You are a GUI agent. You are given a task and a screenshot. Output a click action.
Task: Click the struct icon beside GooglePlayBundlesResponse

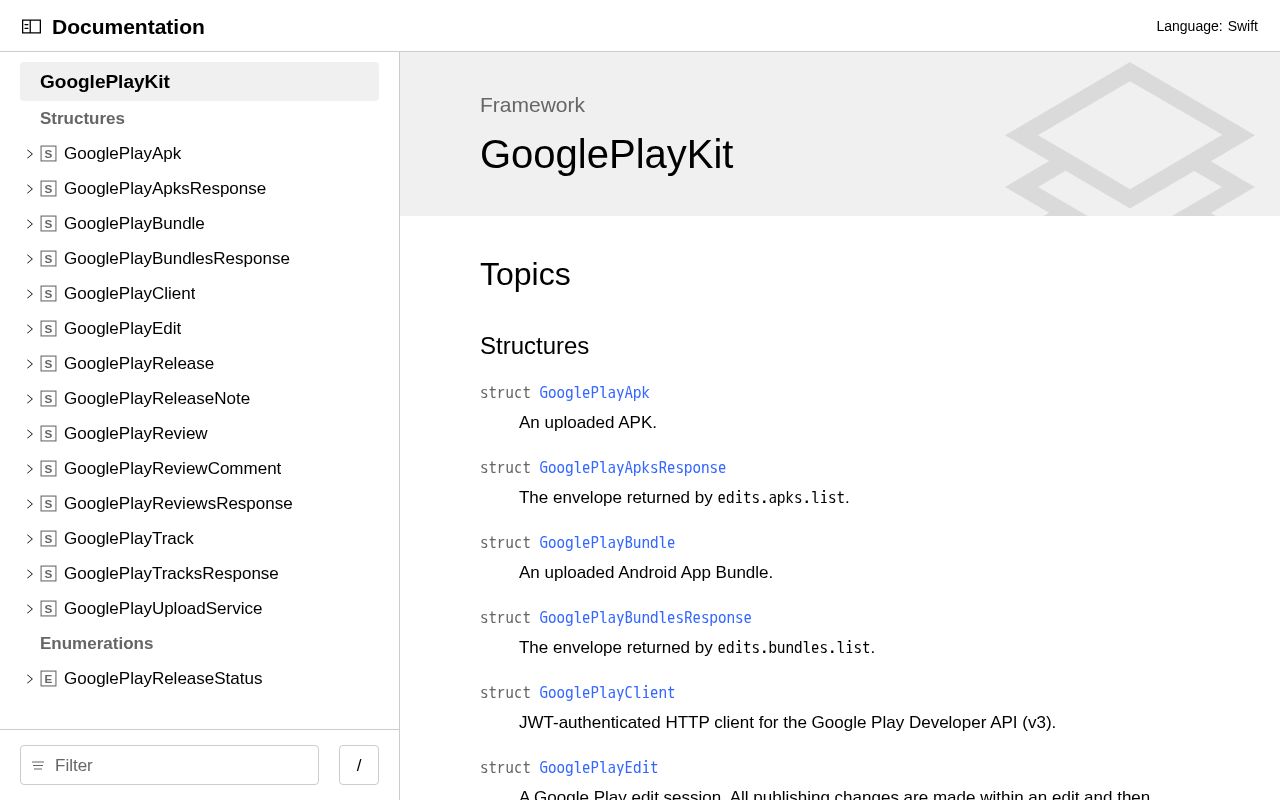(48, 259)
